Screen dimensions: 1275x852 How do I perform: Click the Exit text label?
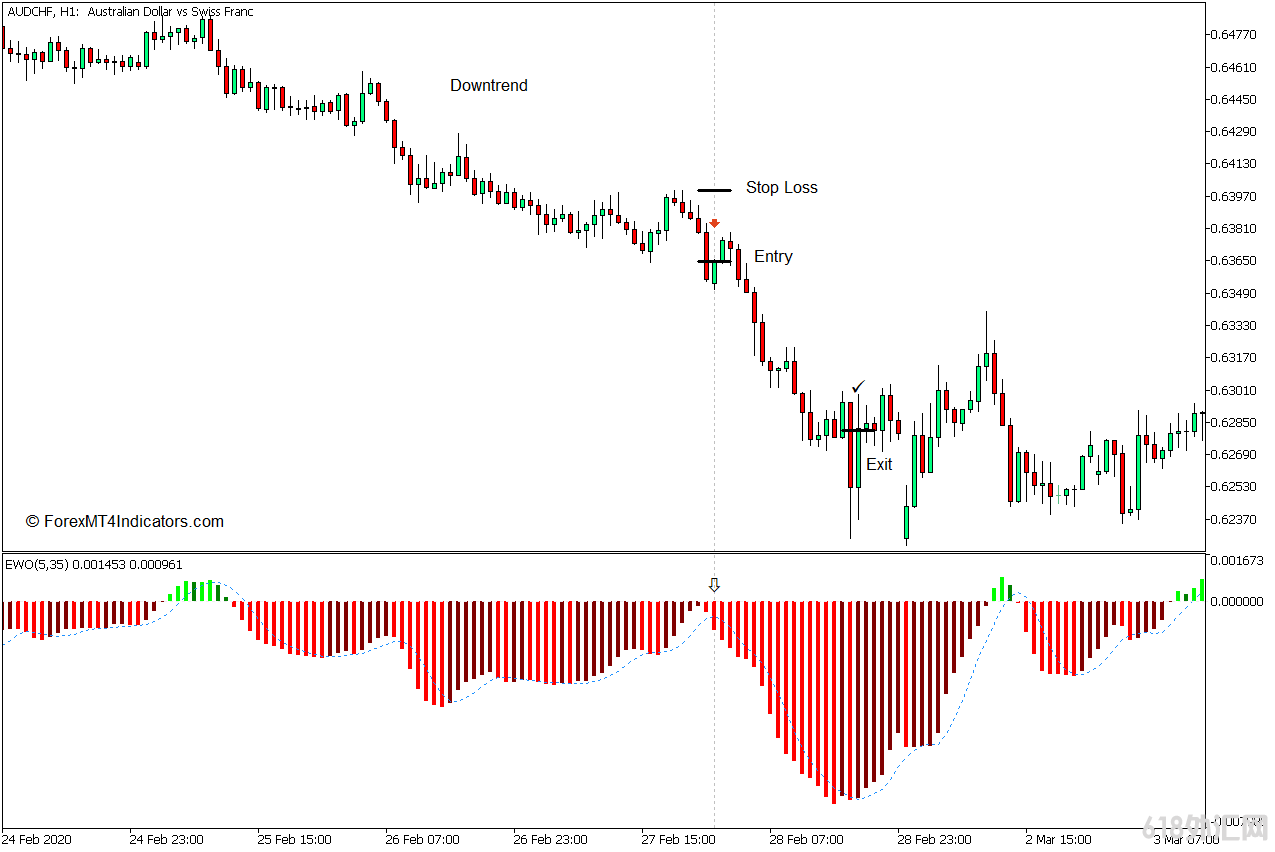tap(879, 465)
